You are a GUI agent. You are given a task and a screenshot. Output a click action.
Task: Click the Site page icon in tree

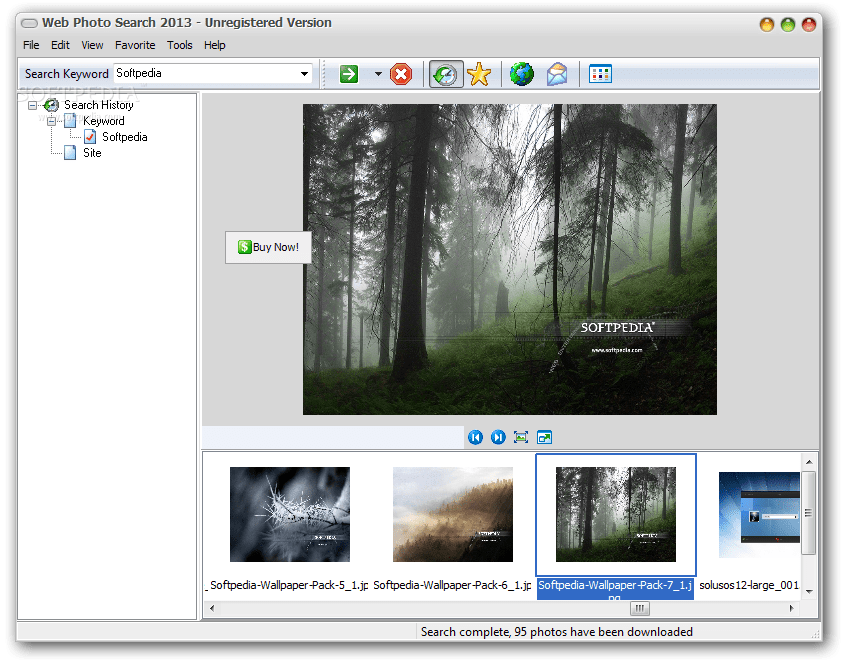(70, 153)
